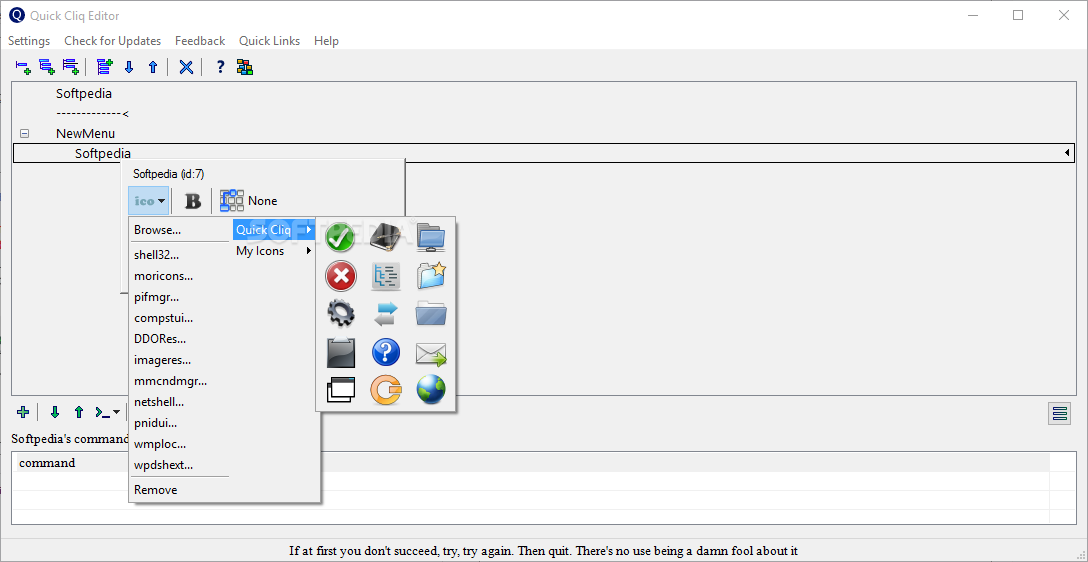The width and height of the screenshot is (1088, 562).
Task: Open the Help menu
Action: [x=326, y=41]
